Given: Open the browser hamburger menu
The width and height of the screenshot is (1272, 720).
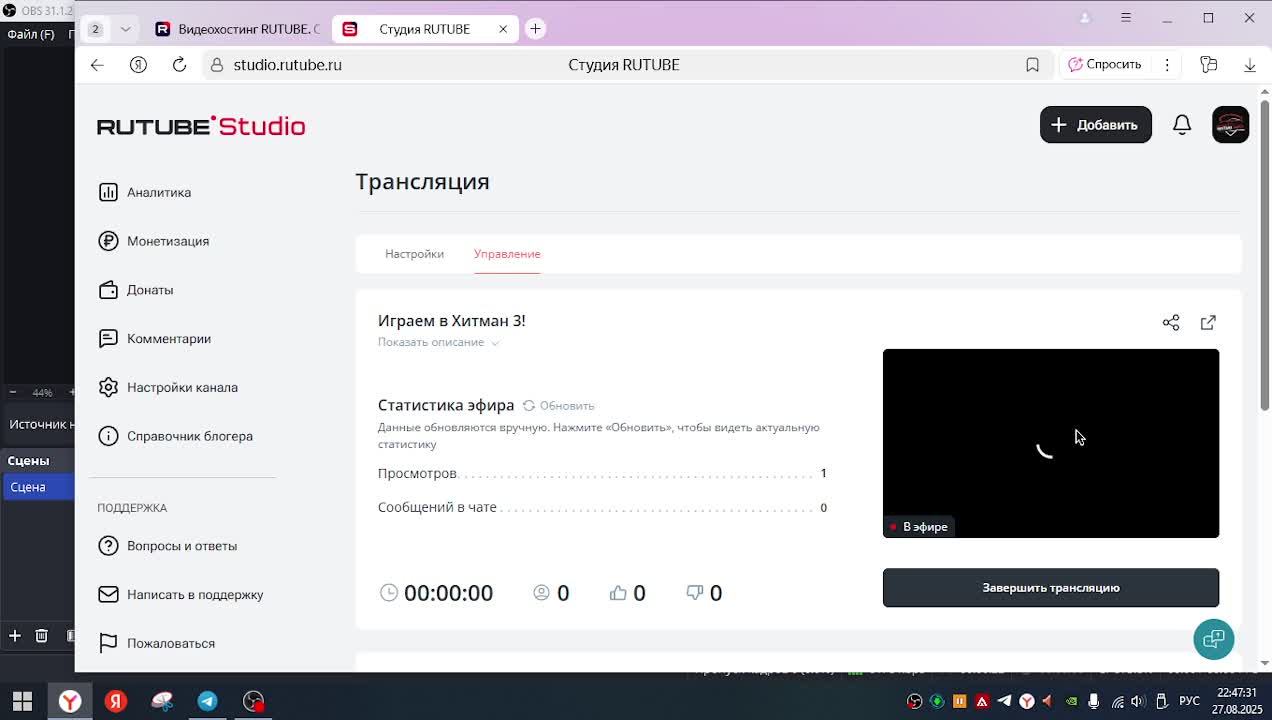Looking at the screenshot, I should click(1126, 18).
